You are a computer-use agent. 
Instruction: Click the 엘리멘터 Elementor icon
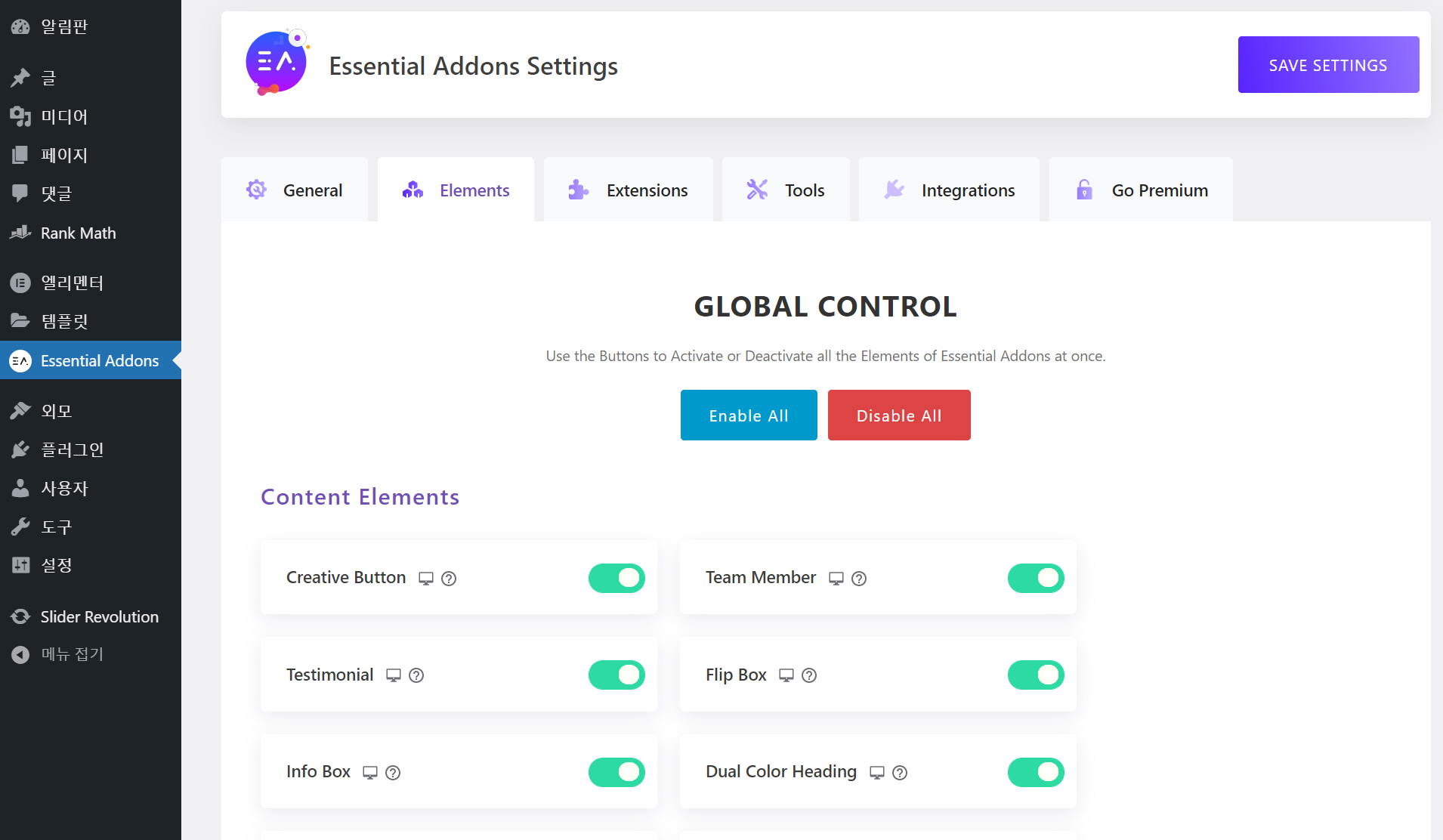(x=20, y=283)
